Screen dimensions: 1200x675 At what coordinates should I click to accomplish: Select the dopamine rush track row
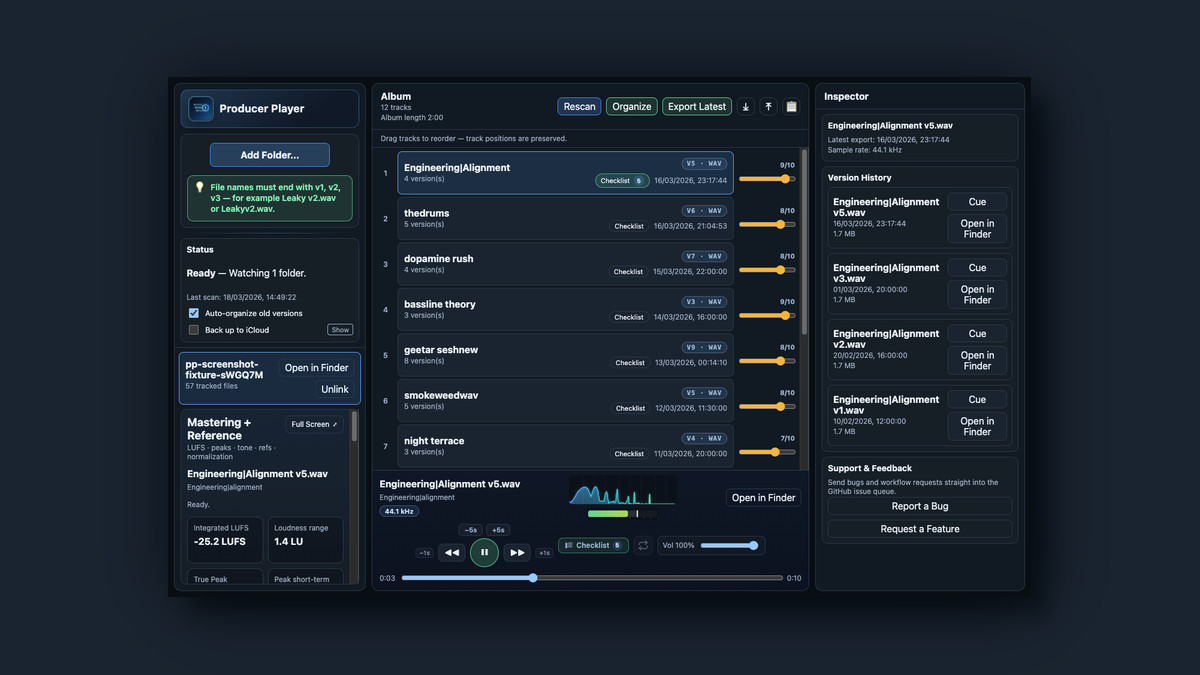click(500, 264)
